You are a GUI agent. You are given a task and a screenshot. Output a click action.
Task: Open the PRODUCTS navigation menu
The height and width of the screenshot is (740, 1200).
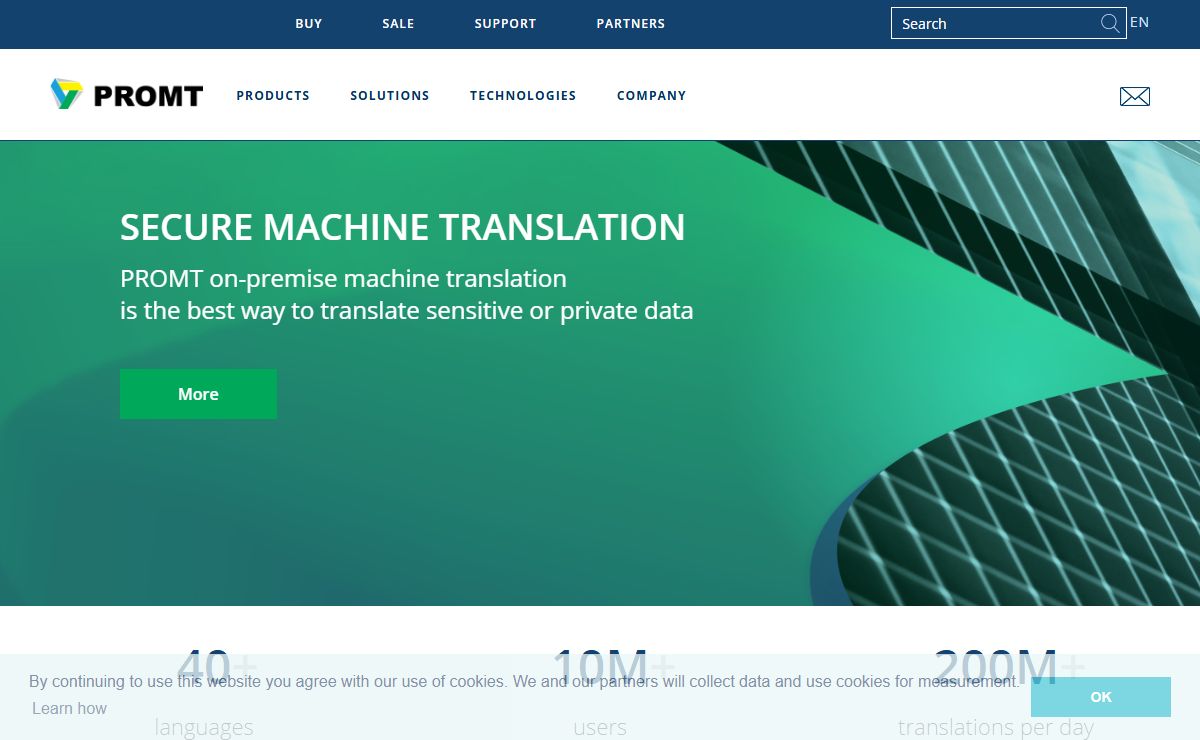273,96
